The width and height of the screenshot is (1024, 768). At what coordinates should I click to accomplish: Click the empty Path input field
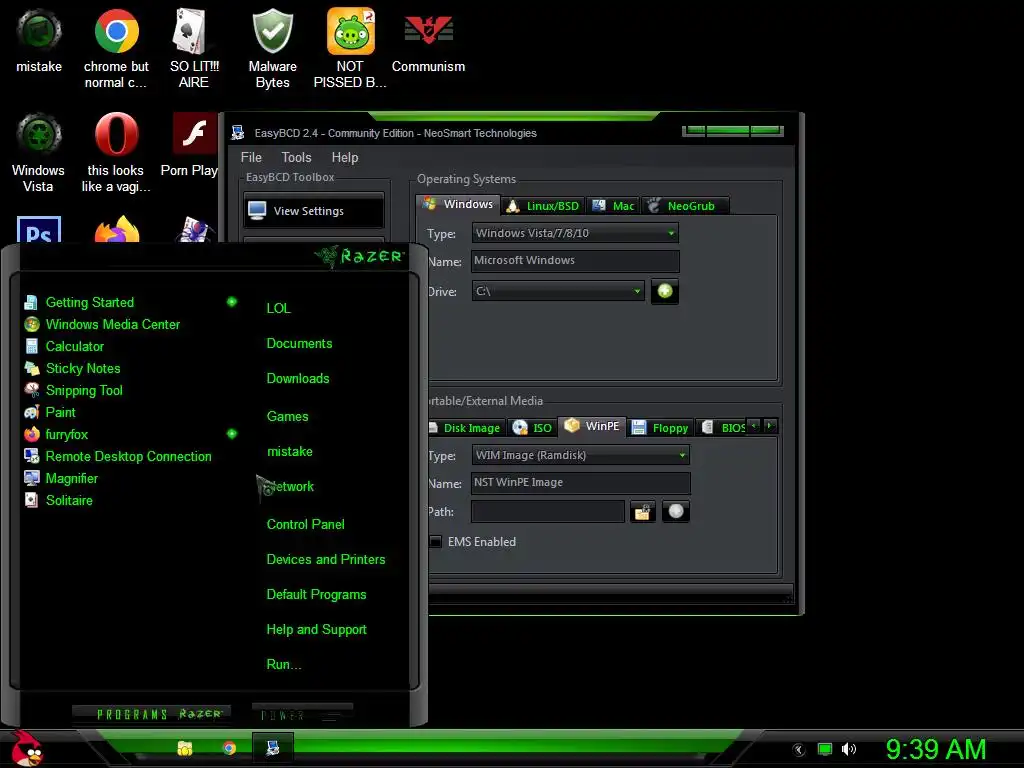(x=548, y=511)
